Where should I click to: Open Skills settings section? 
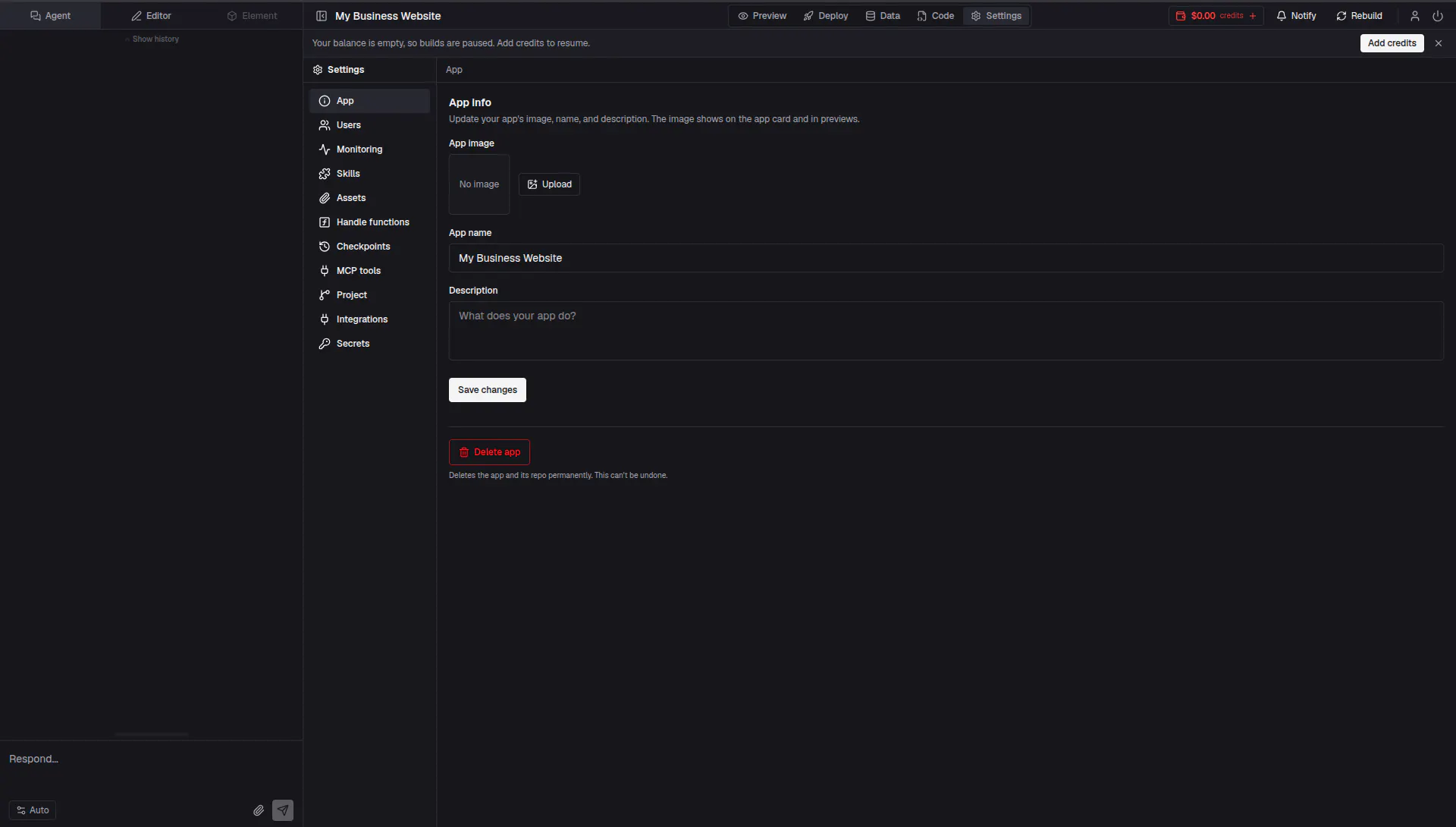click(369, 174)
